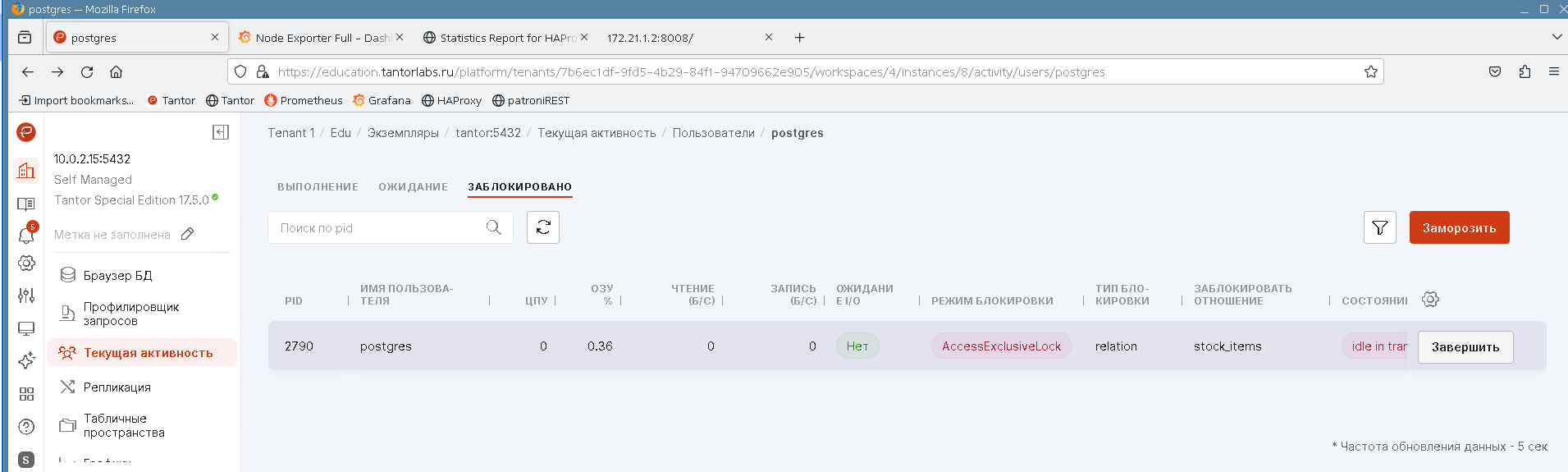The width and height of the screenshot is (1568, 472).
Task: Open table column settings gear
Action: pyautogui.click(x=1430, y=300)
